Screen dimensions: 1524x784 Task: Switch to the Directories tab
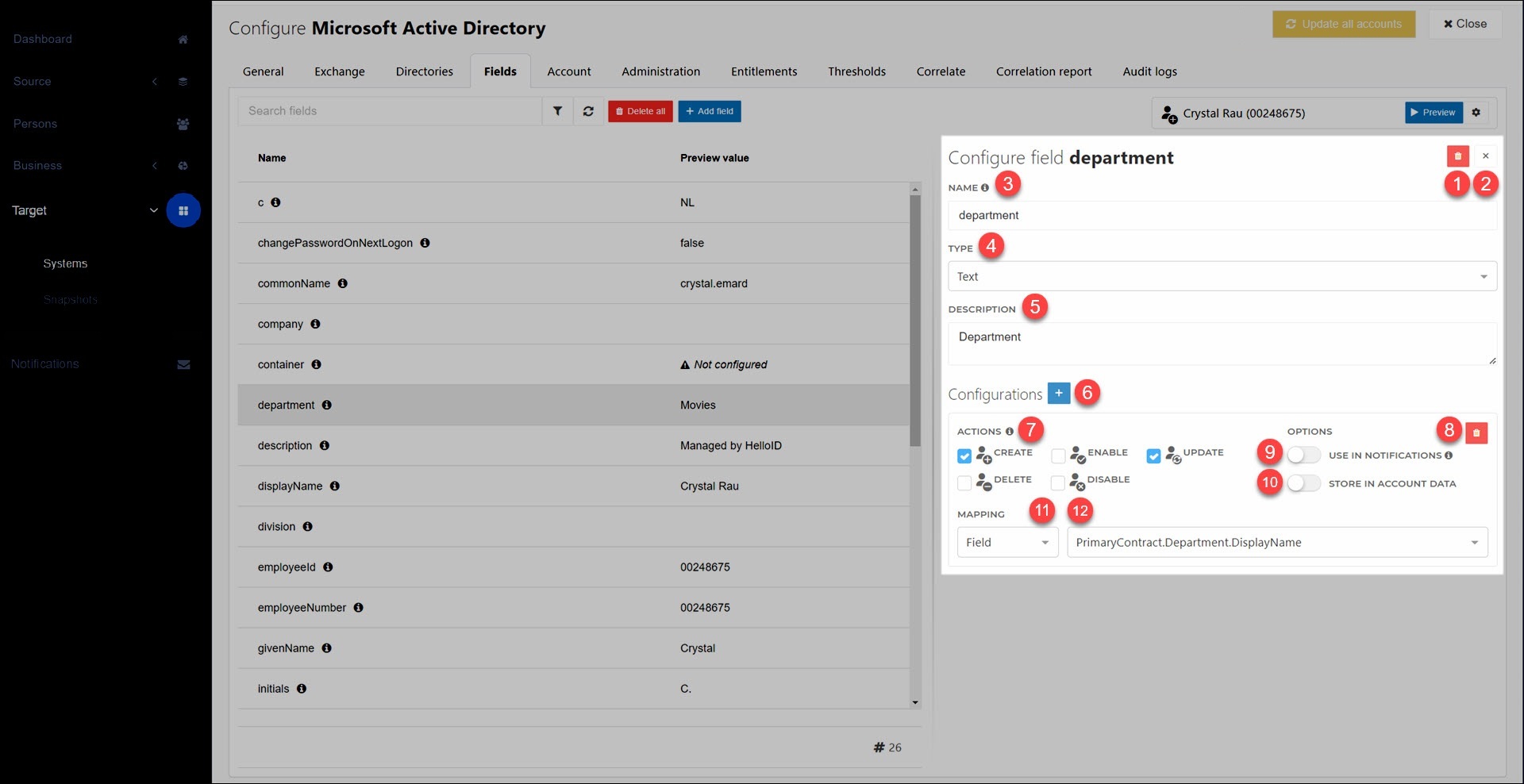[425, 71]
